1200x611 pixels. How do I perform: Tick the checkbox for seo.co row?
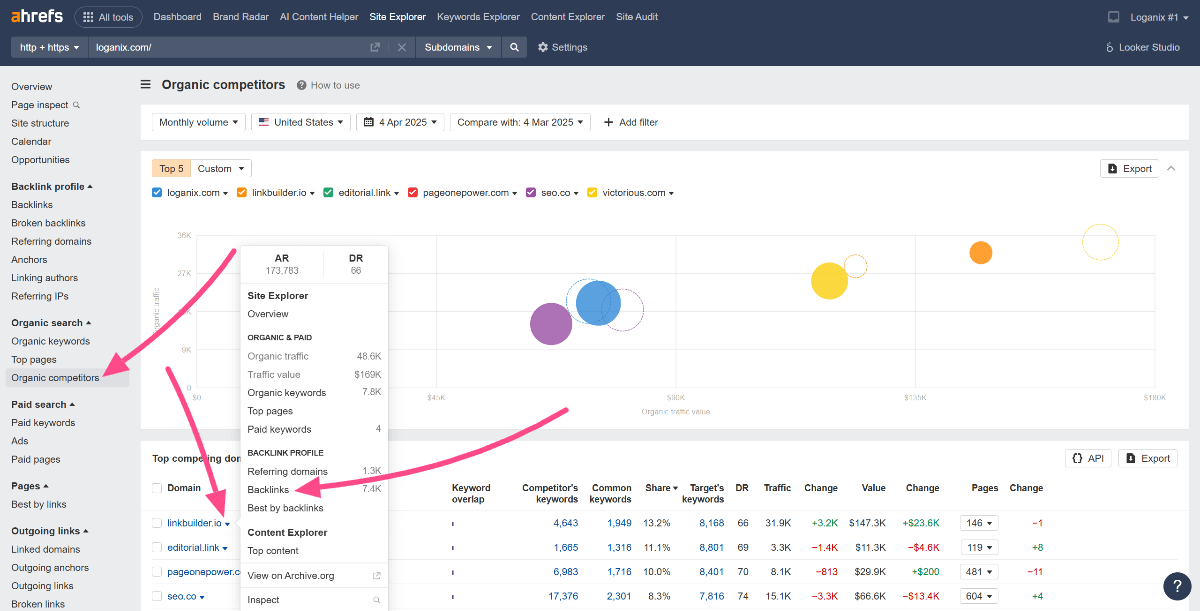click(x=157, y=597)
